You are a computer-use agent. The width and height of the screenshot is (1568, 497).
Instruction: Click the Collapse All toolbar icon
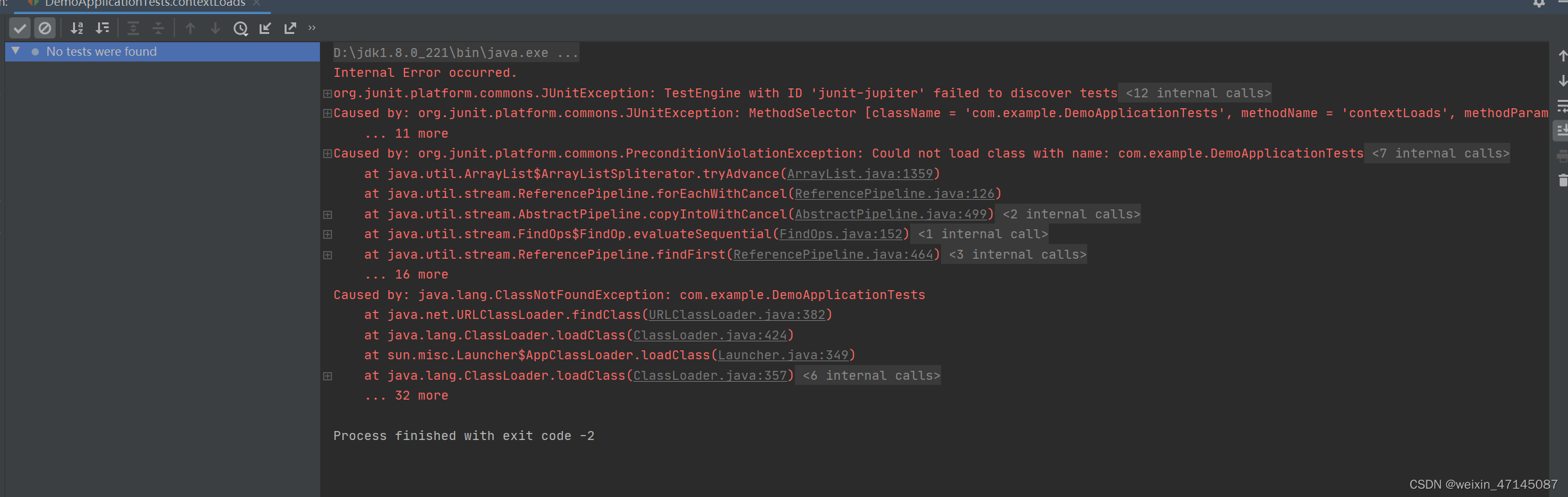click(x=158, y=28)
